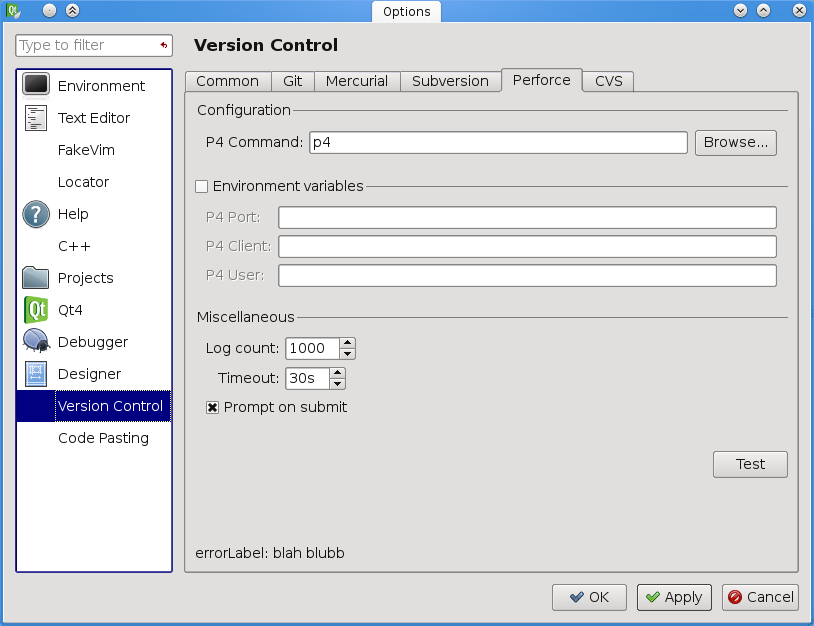Select the Projects folder icon

click(36, 278)
